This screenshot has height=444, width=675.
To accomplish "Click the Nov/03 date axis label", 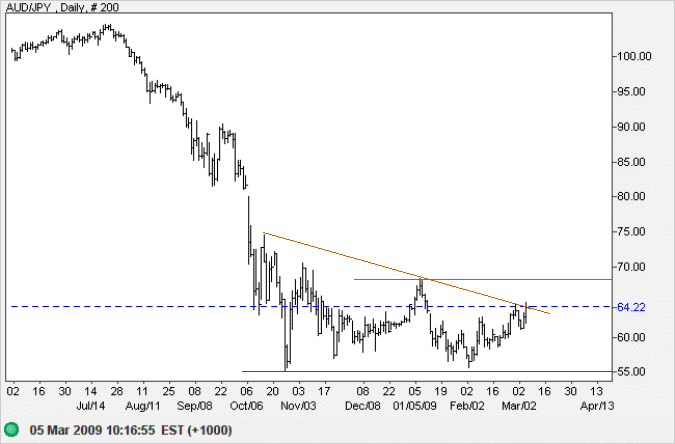I will pos(298,406).
